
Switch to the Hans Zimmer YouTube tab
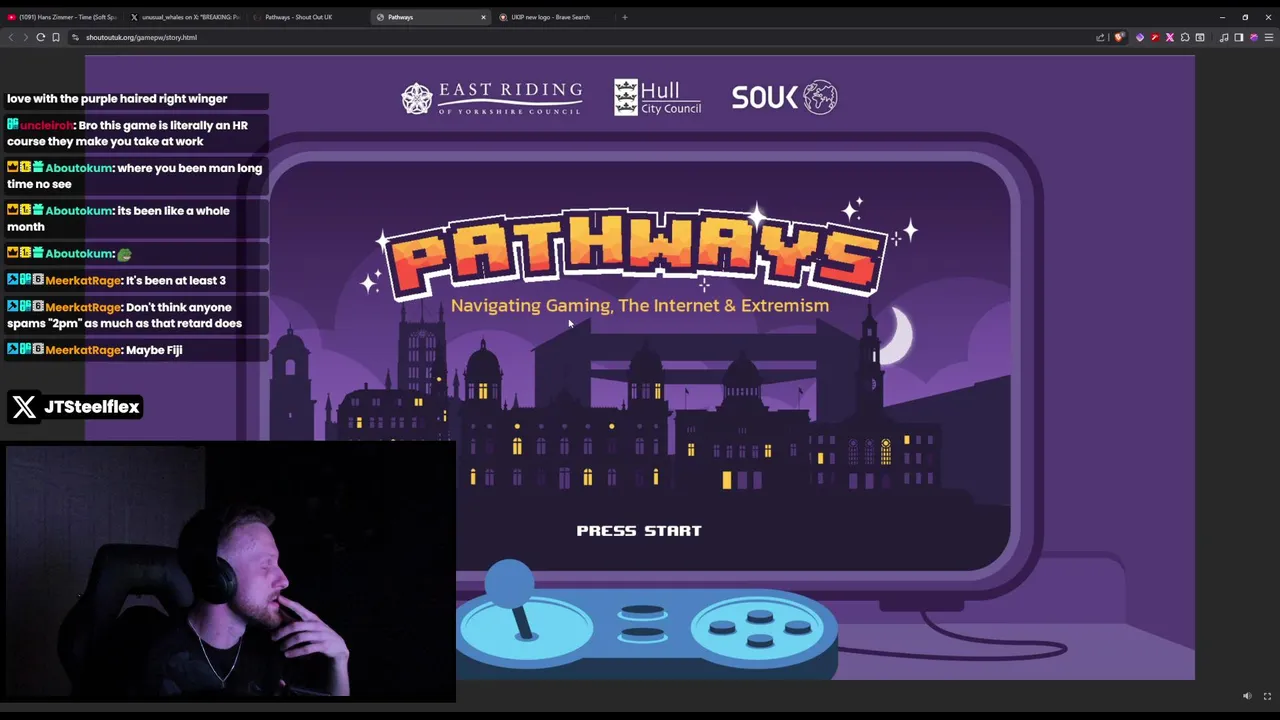pyautogui.click(x=63, y=17)
